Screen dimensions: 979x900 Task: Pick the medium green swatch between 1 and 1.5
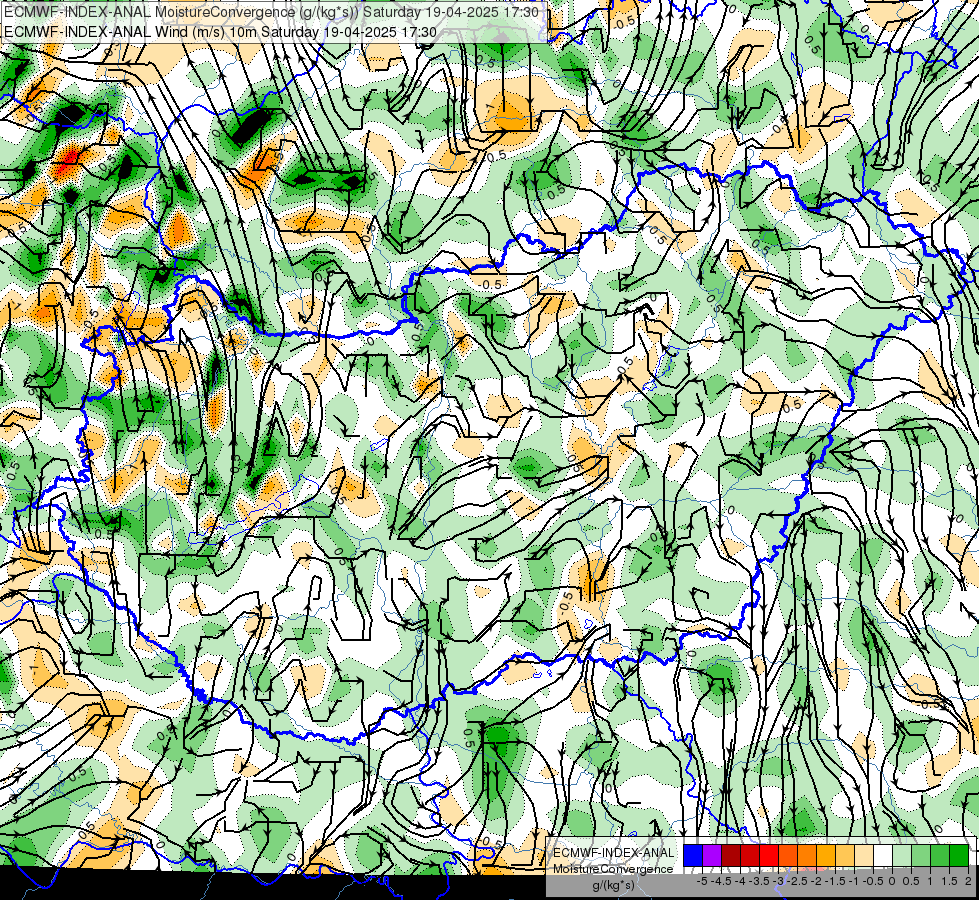click(940, 855)
